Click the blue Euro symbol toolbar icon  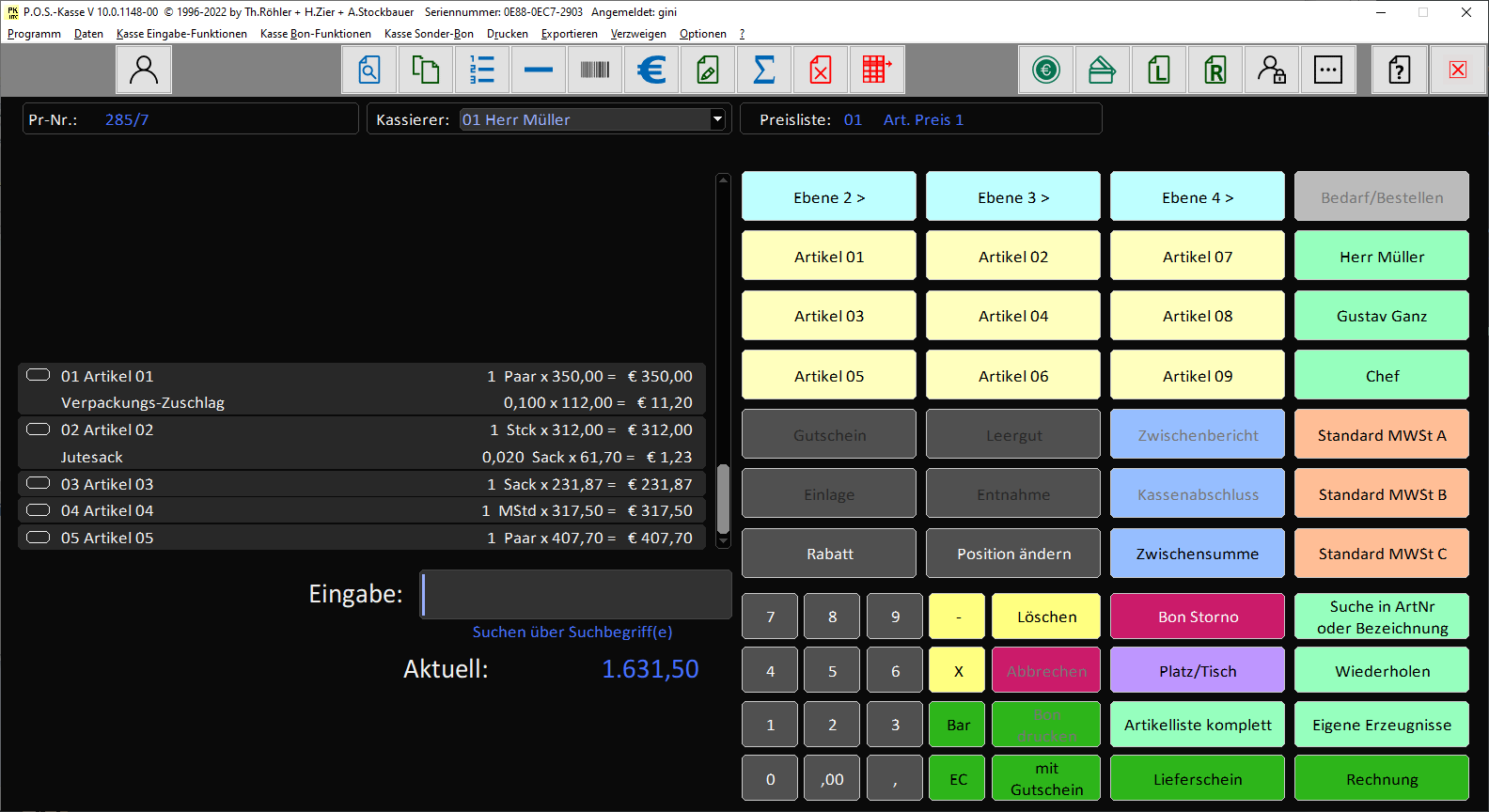pyautogui.click(x=651, y=70)
